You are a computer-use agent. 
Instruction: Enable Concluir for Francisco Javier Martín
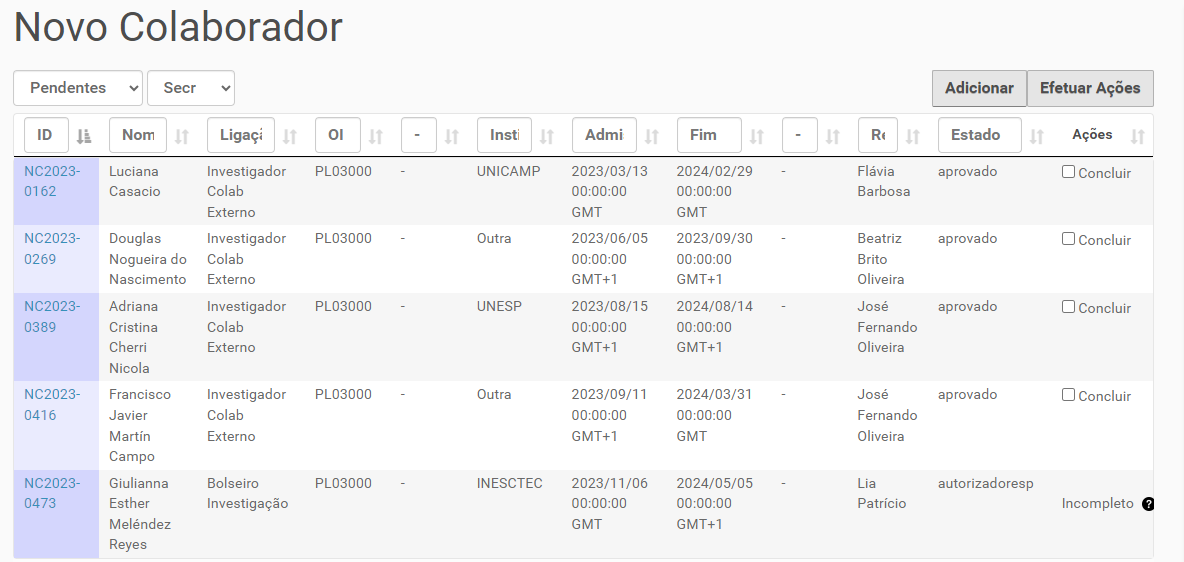tap(1068, 395)
